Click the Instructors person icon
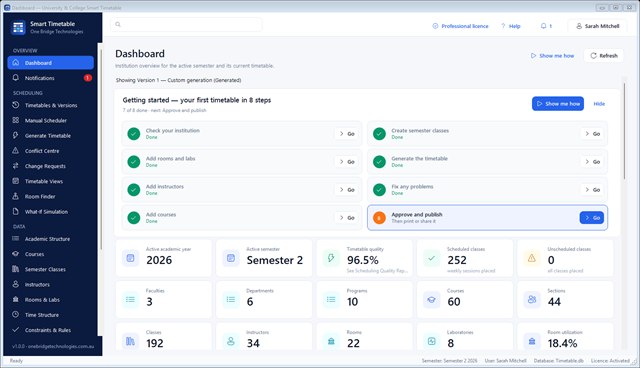Viewport: 640px width, 368px height. 16,284
